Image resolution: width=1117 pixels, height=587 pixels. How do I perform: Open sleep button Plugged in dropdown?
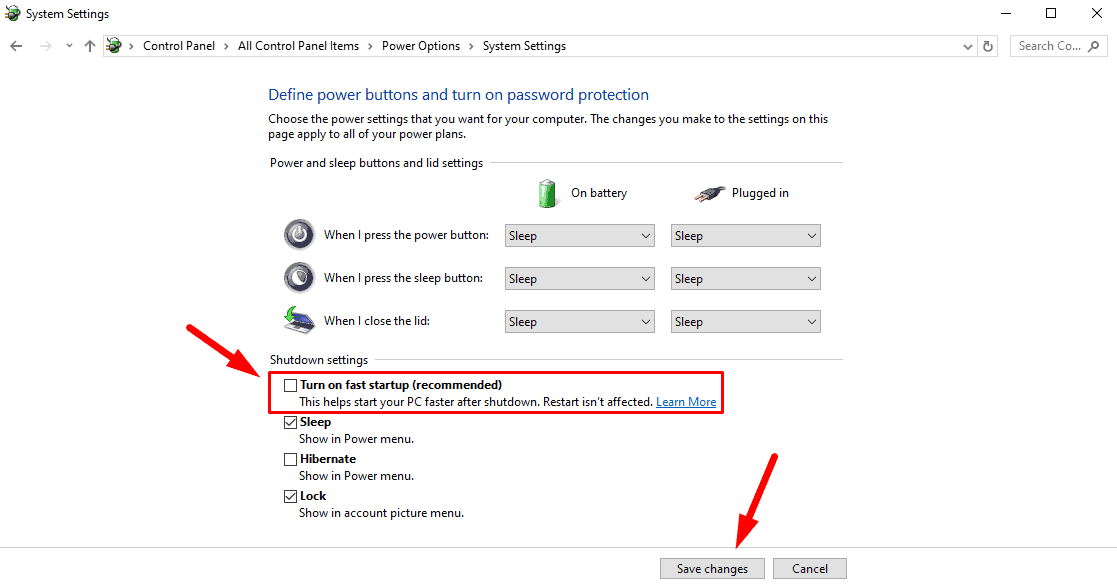(746, 279)
